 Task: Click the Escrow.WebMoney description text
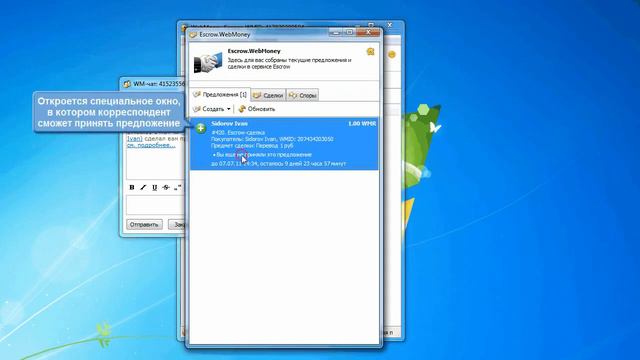click(x=289, y=63)
